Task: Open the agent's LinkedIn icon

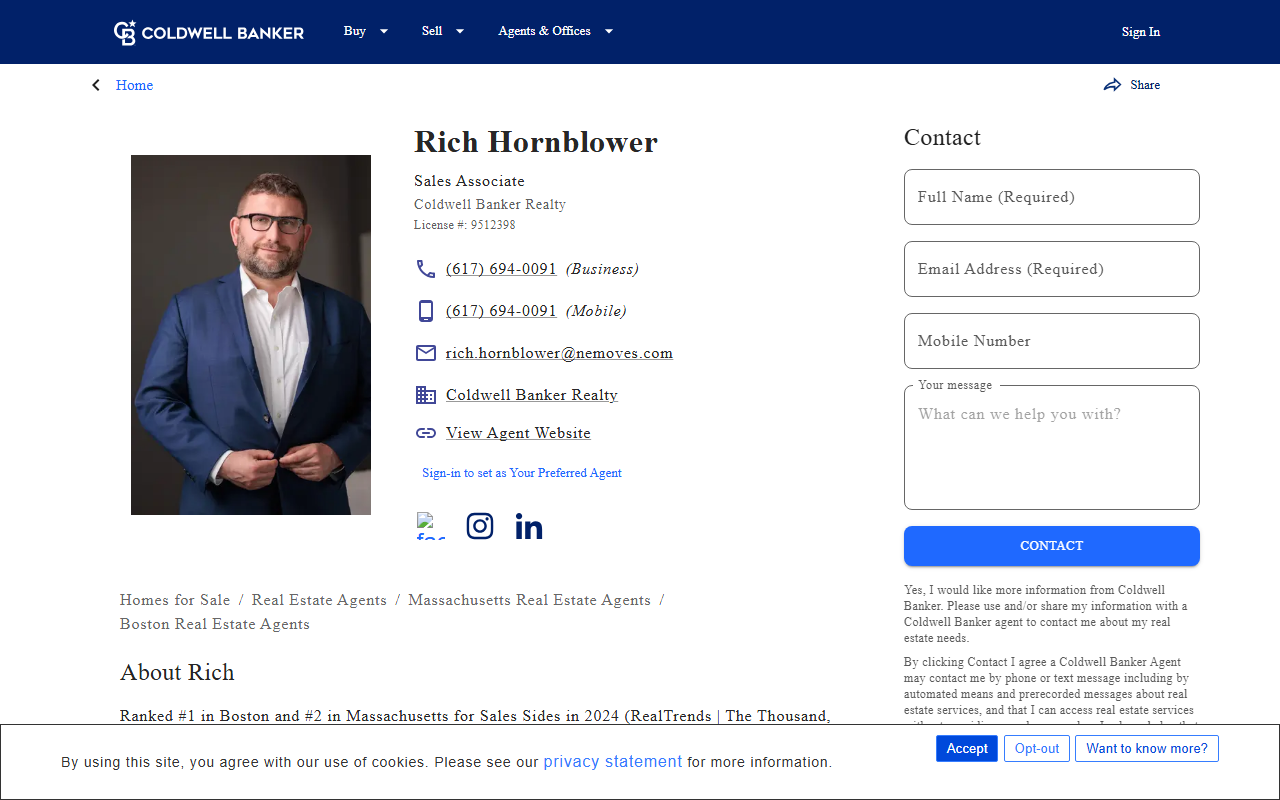Action: click(529, 526)
